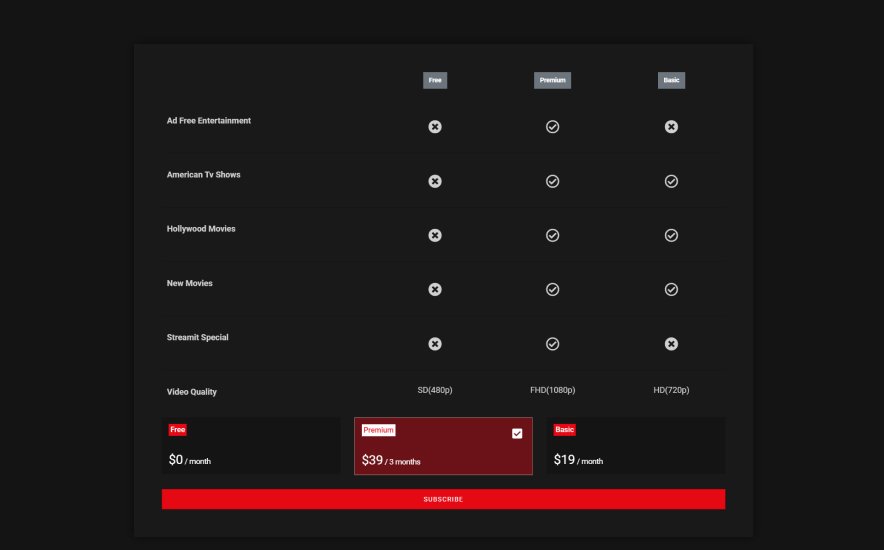Click the cross icon for Basic Ad Free Entertainment

click(x=671, y=127)
